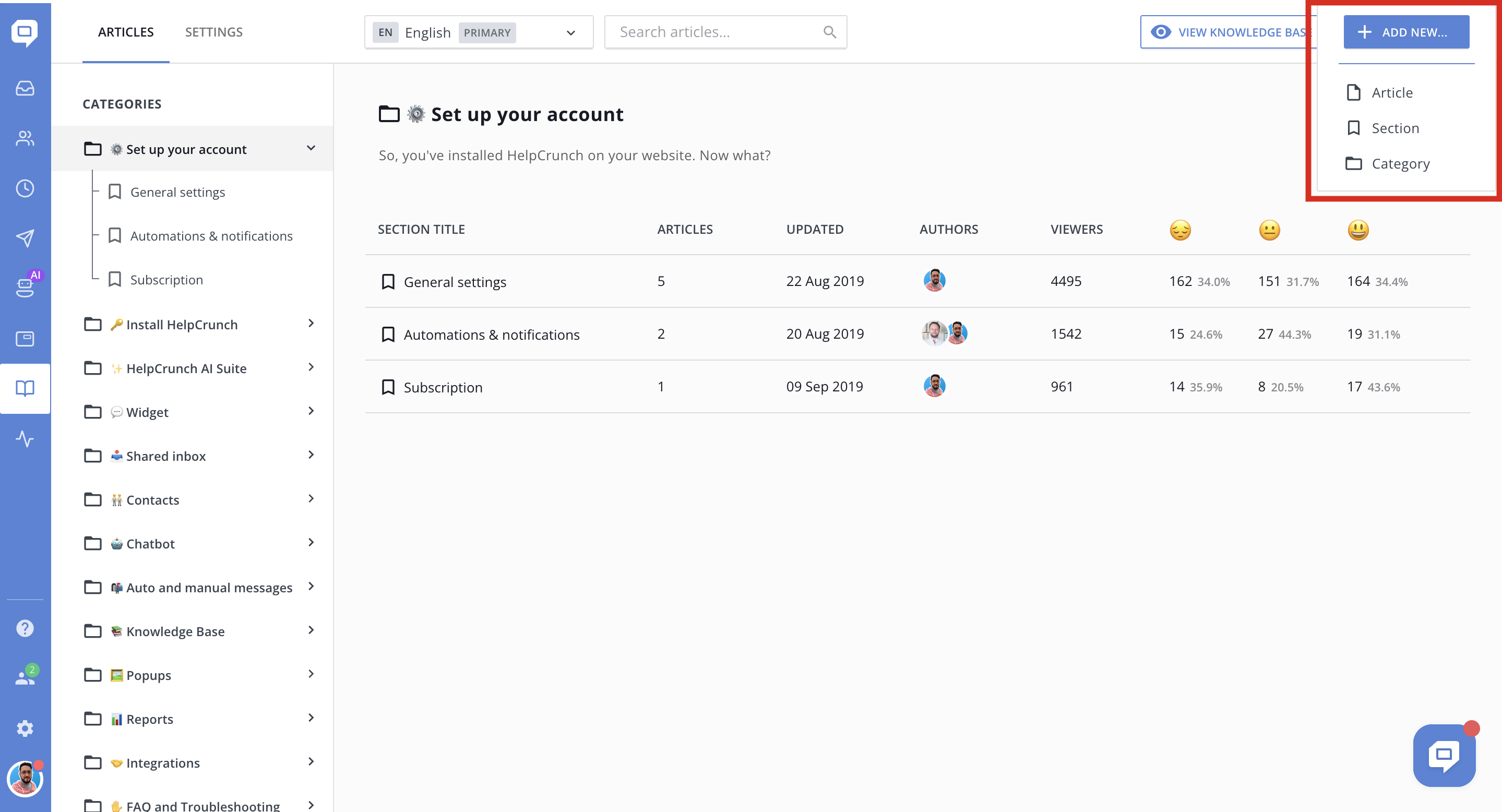Click the Search articles input field

(717, 32)
